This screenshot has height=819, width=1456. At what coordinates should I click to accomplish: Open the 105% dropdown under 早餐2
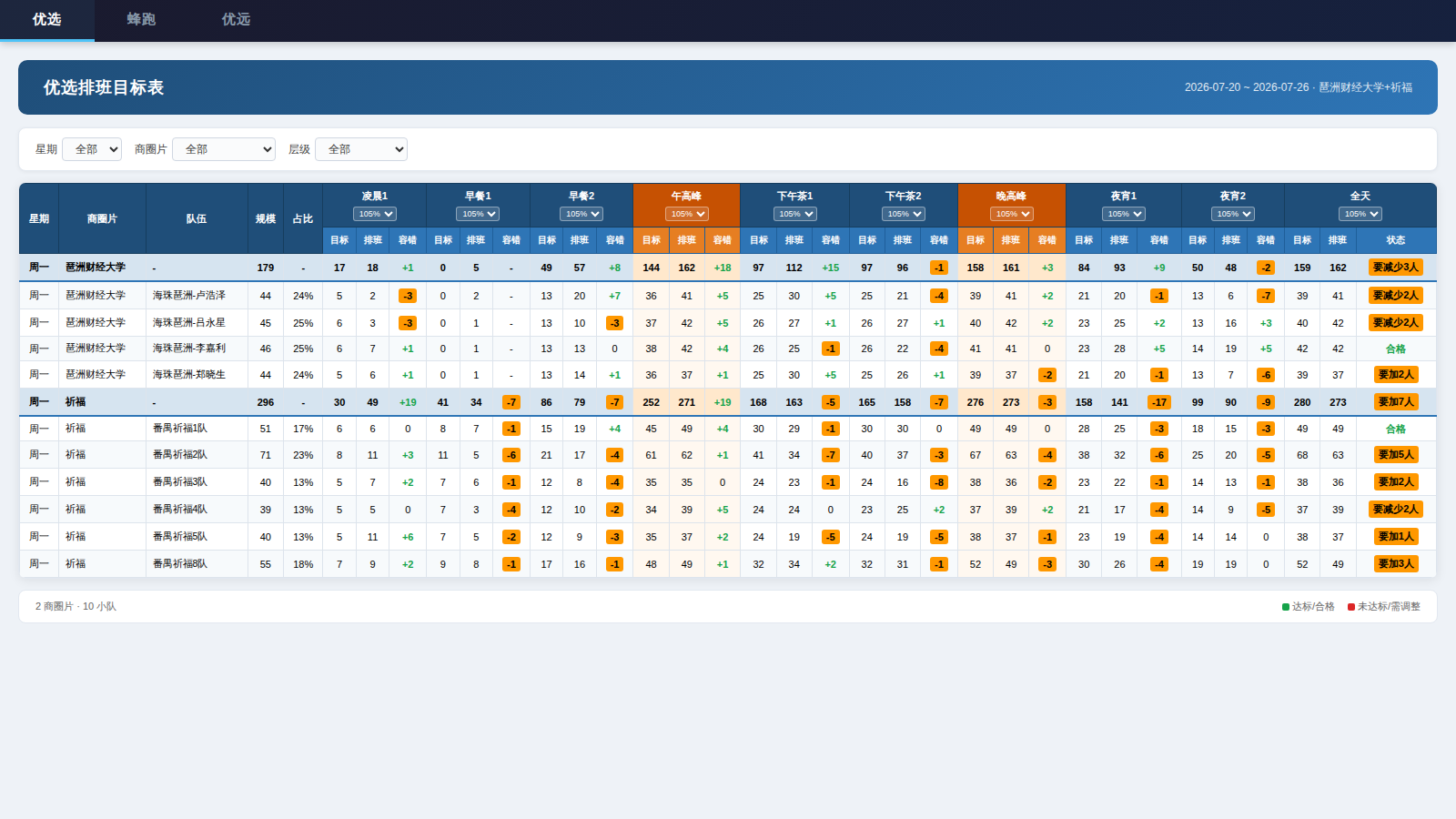pyautogui.click(x=581, y=214)
